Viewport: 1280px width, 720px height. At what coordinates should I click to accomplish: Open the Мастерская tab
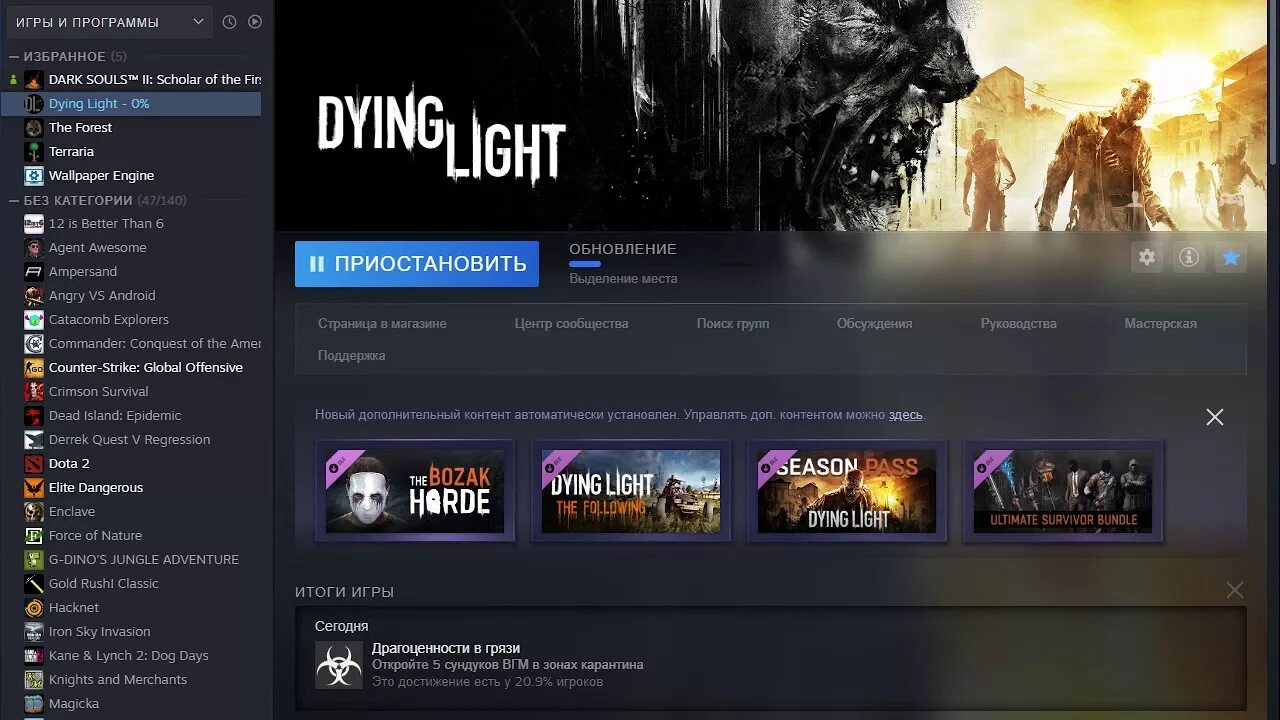pyautogui.click(x=1160, y=323)
